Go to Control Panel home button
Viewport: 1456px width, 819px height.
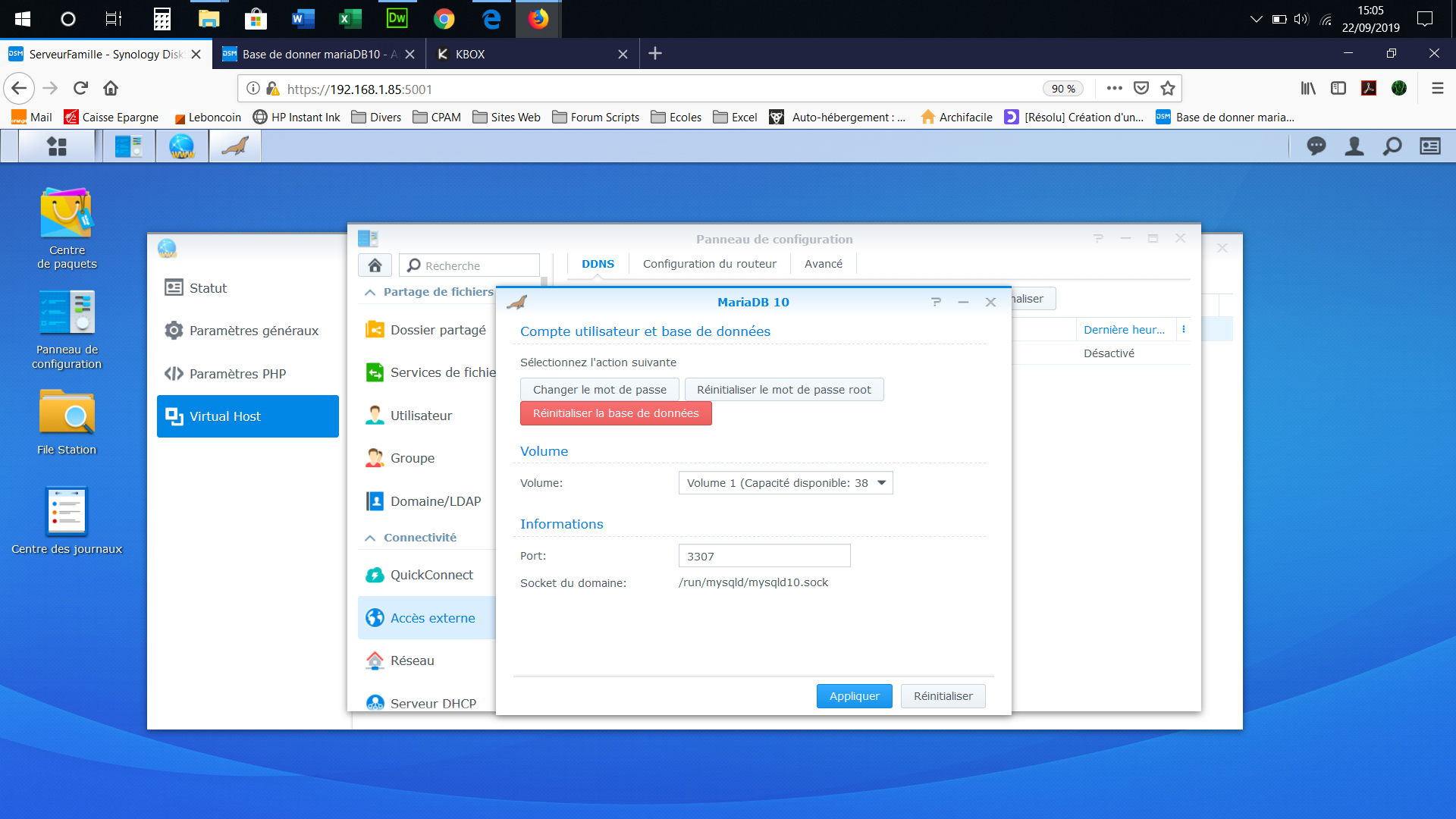[375, 265]
